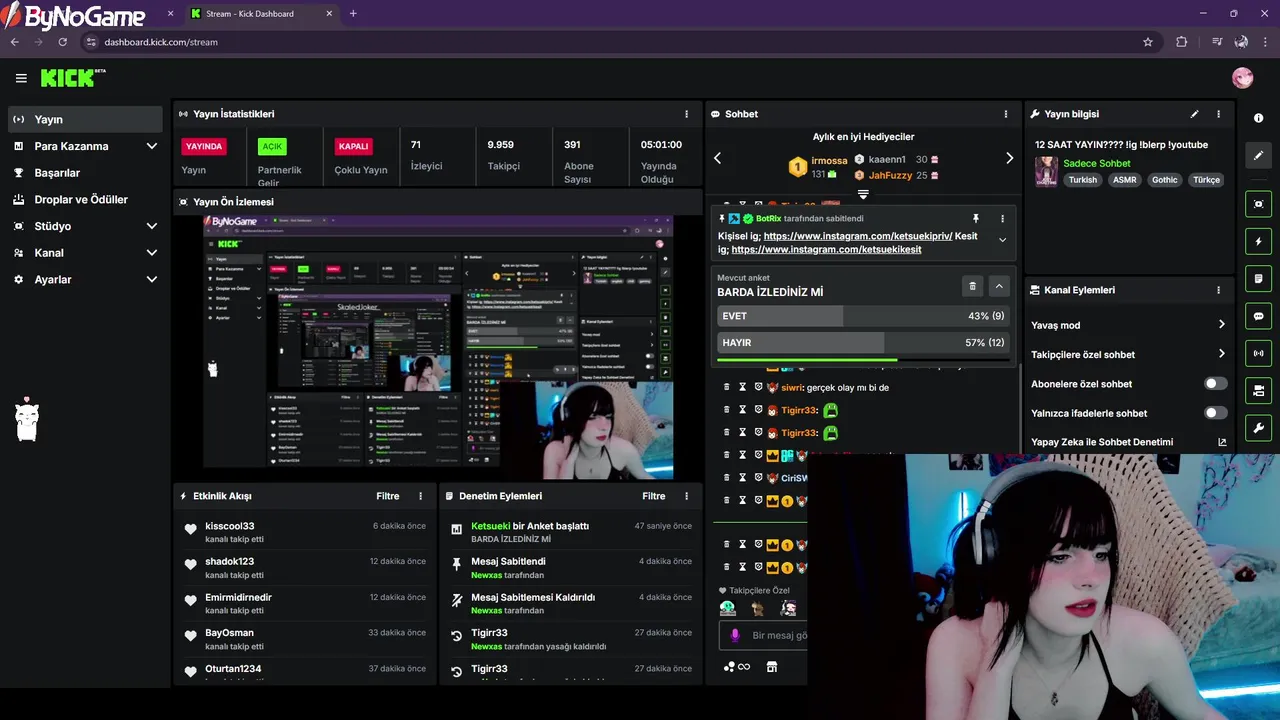Bookmark this page with the star icon
Viewport: 1280px width, 720px height.
tap(1148, 42)
